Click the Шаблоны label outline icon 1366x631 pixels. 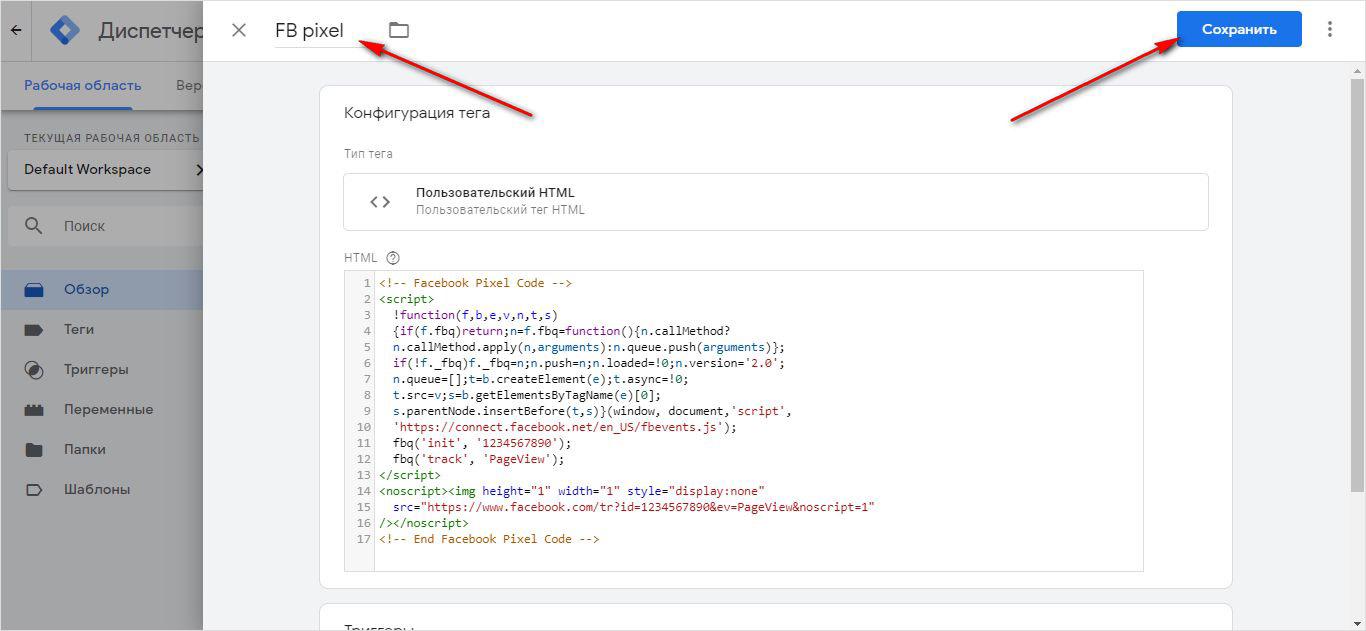tap(34, 489)
